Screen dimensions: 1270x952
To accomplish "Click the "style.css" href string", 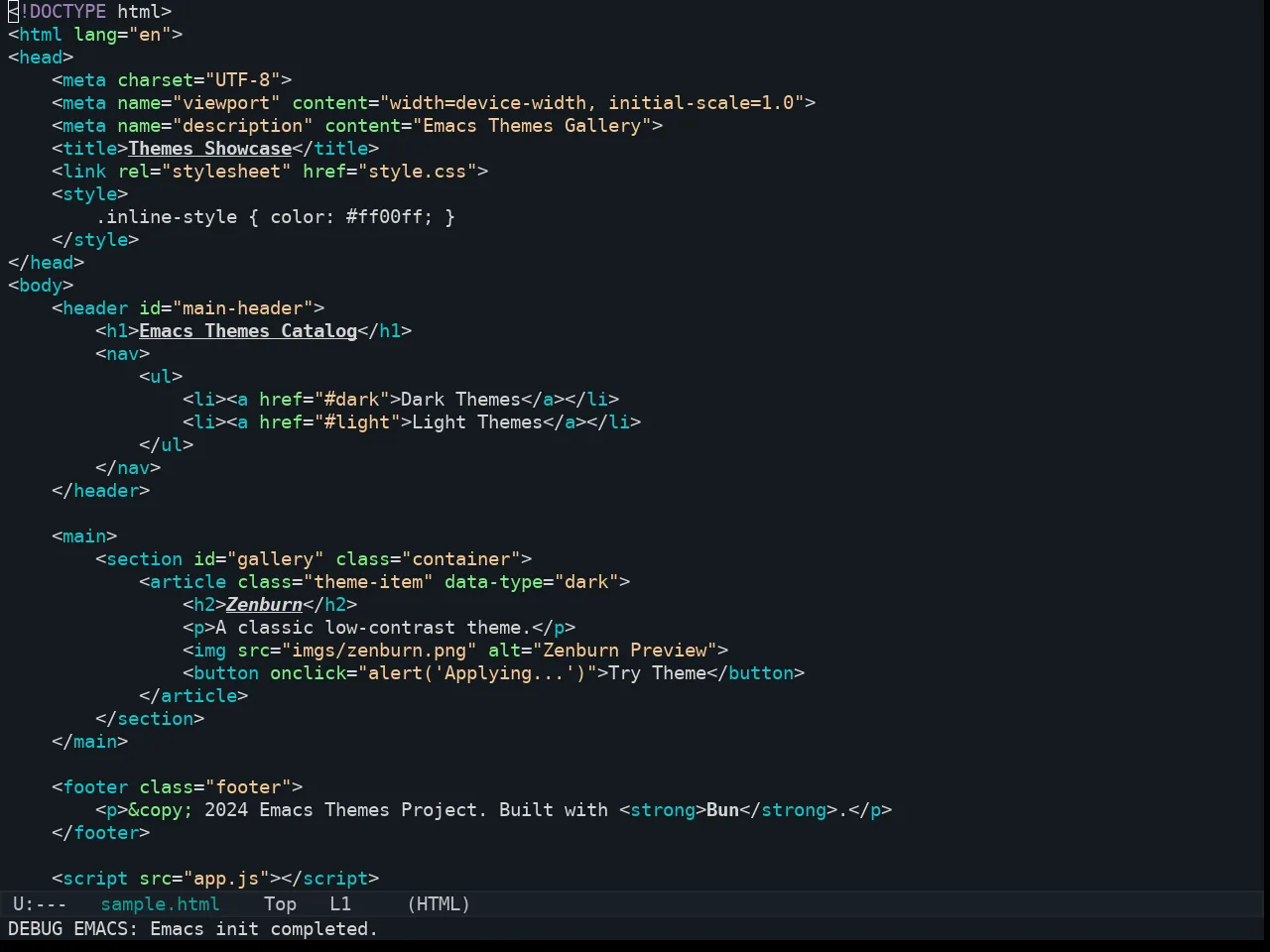I will [x=417, y=172].
